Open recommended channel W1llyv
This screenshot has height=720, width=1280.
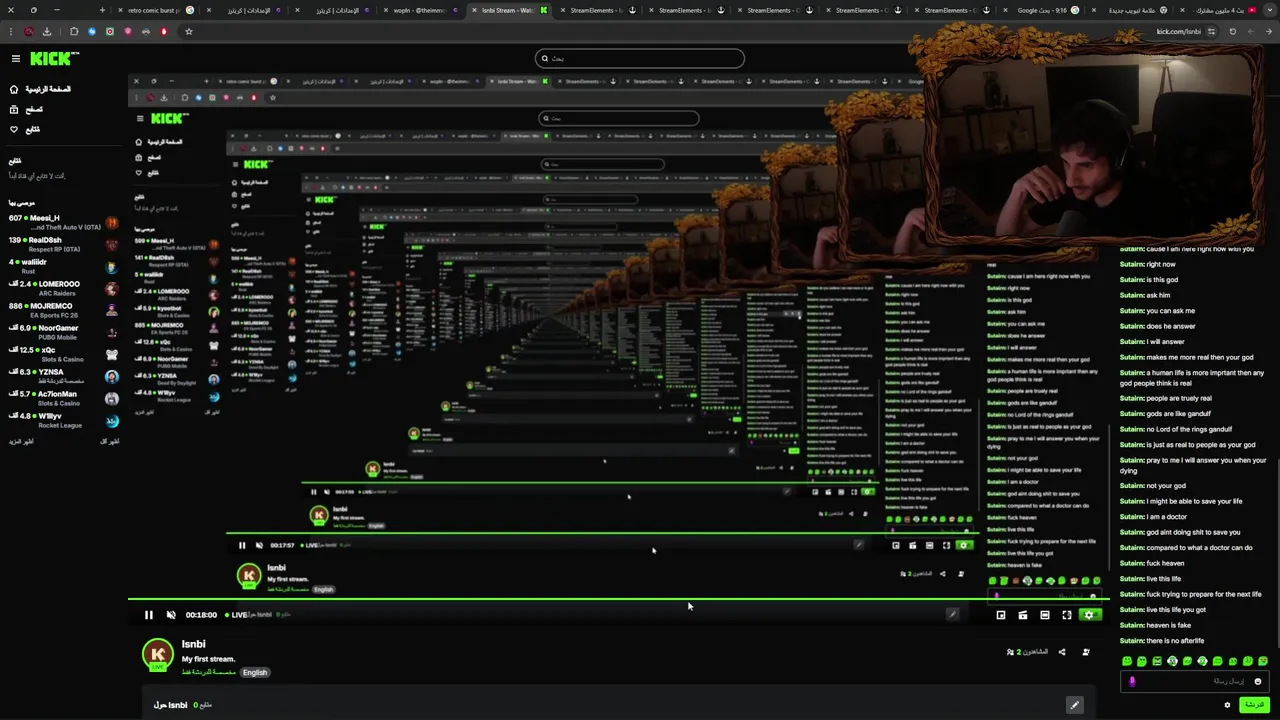[63, 420]
